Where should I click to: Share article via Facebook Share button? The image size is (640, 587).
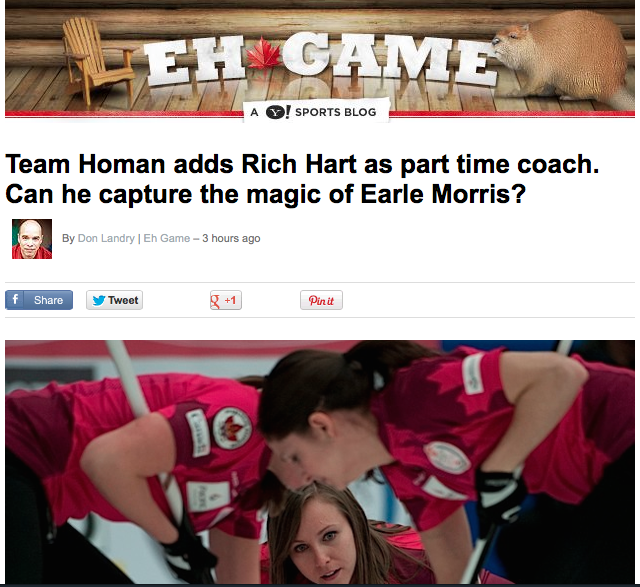coord(39,300)
